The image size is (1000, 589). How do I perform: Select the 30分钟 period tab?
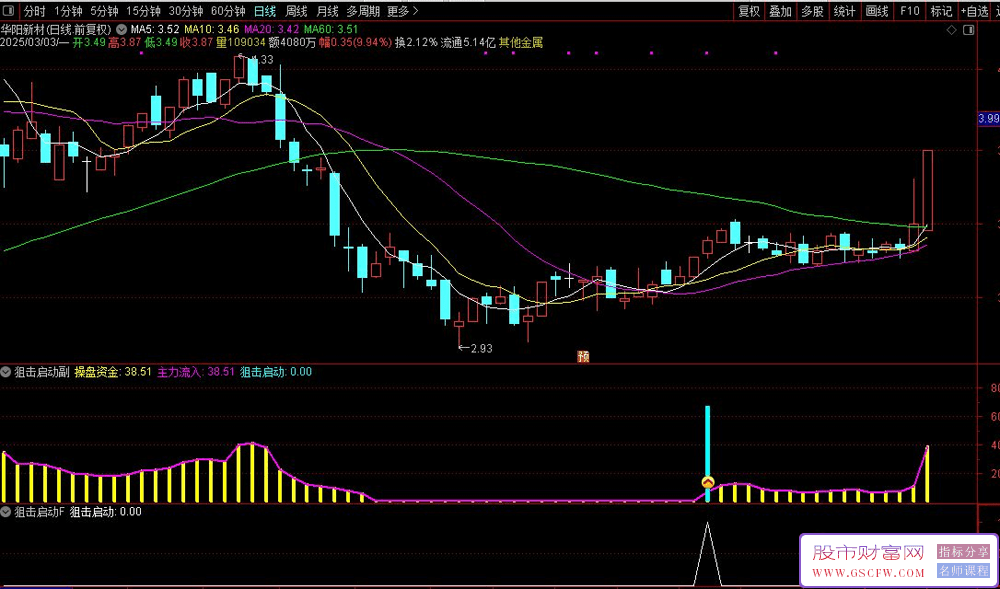[x=186, y=11]
